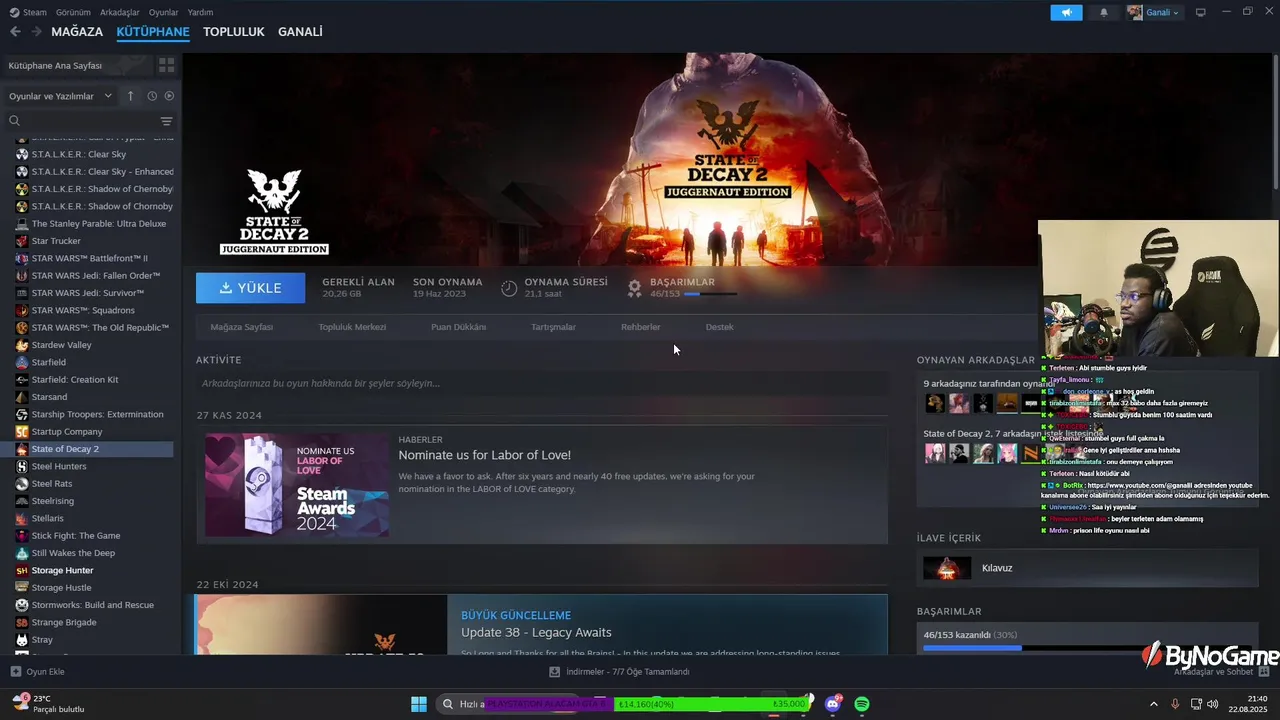Toggle sort by recent activity clock icon

point(152,96)
